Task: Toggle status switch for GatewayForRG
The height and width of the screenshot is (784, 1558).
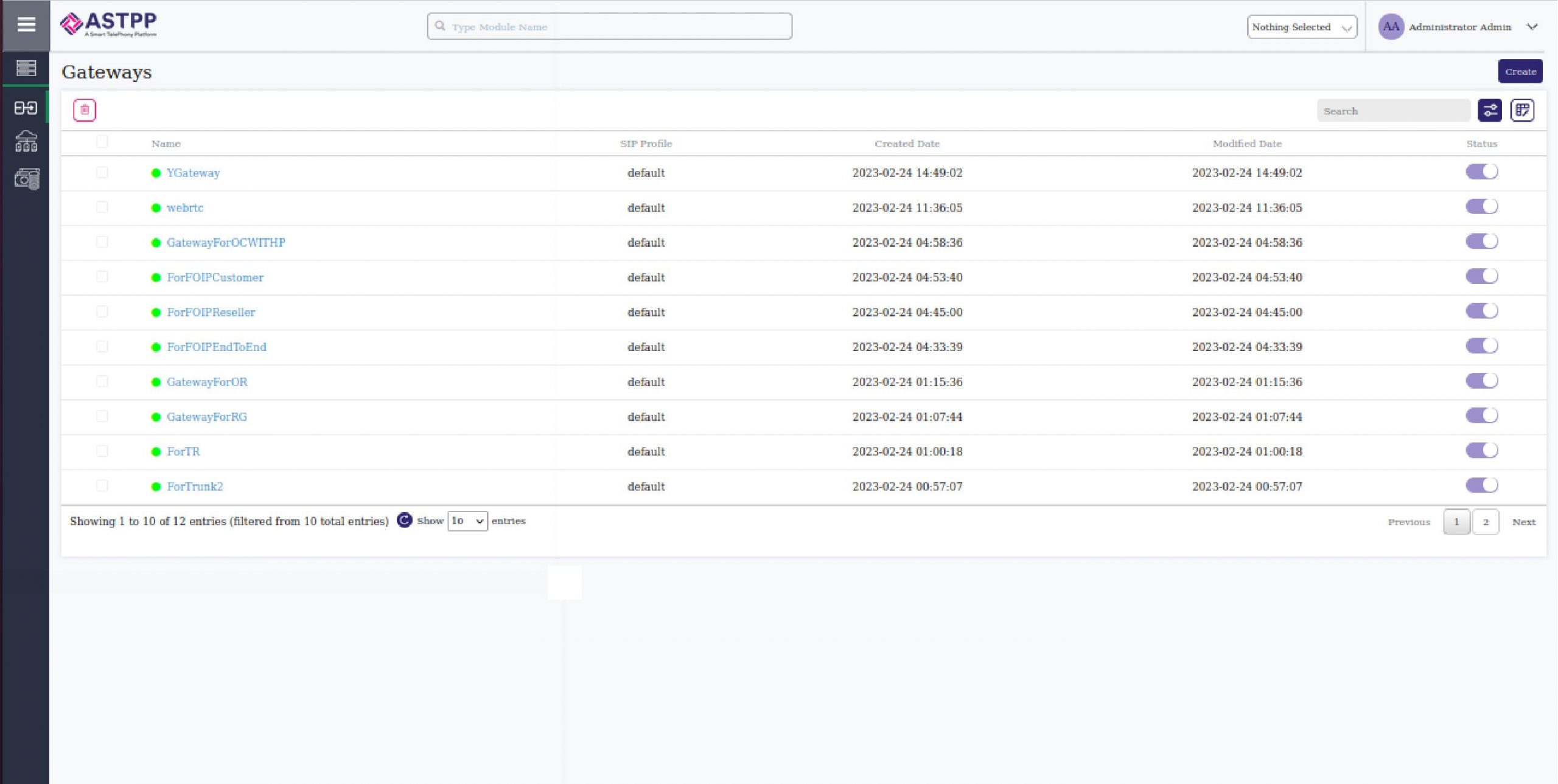Action: click(x=1482, y=415)
